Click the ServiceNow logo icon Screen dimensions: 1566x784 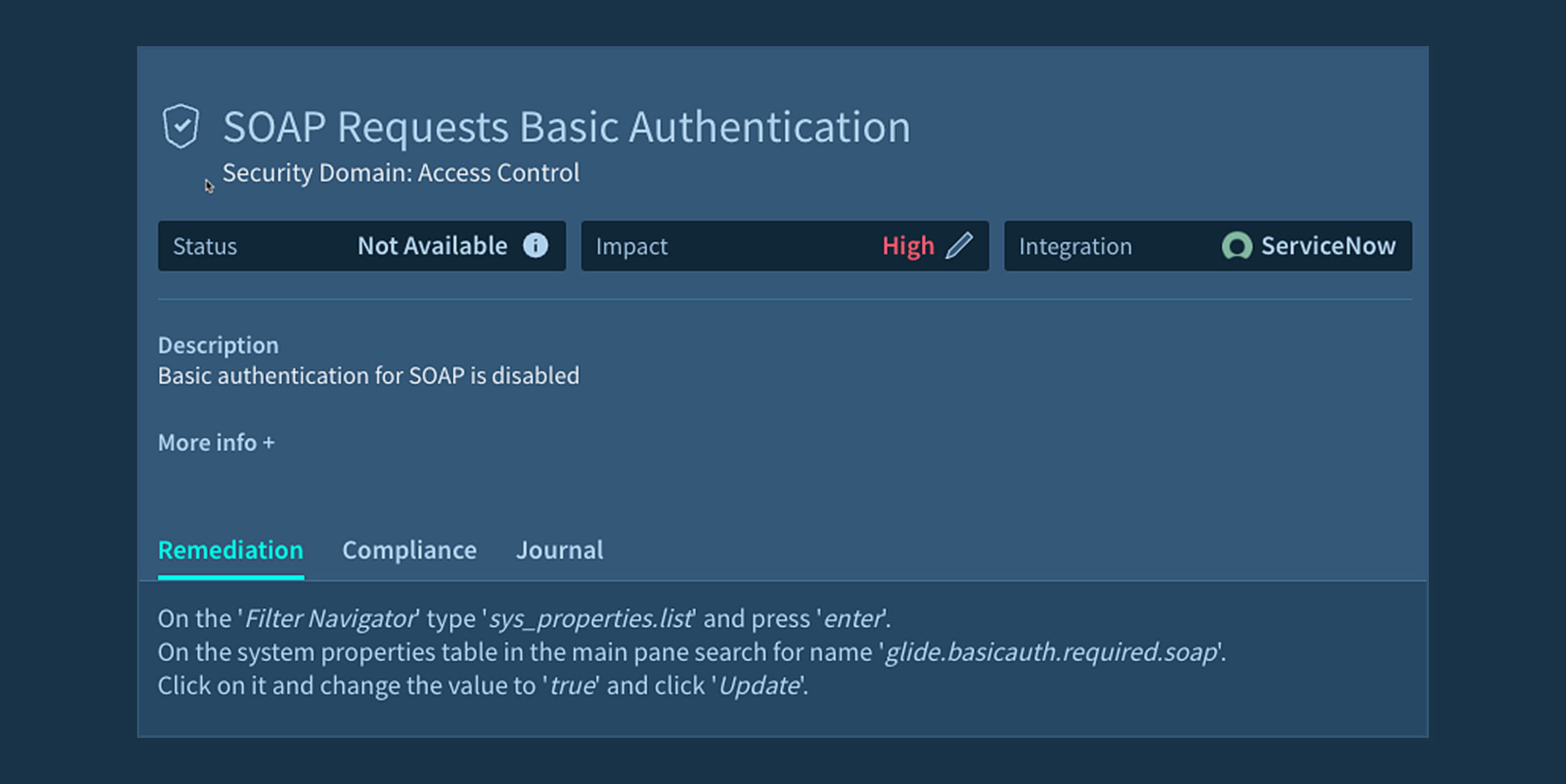[1236, 246]
